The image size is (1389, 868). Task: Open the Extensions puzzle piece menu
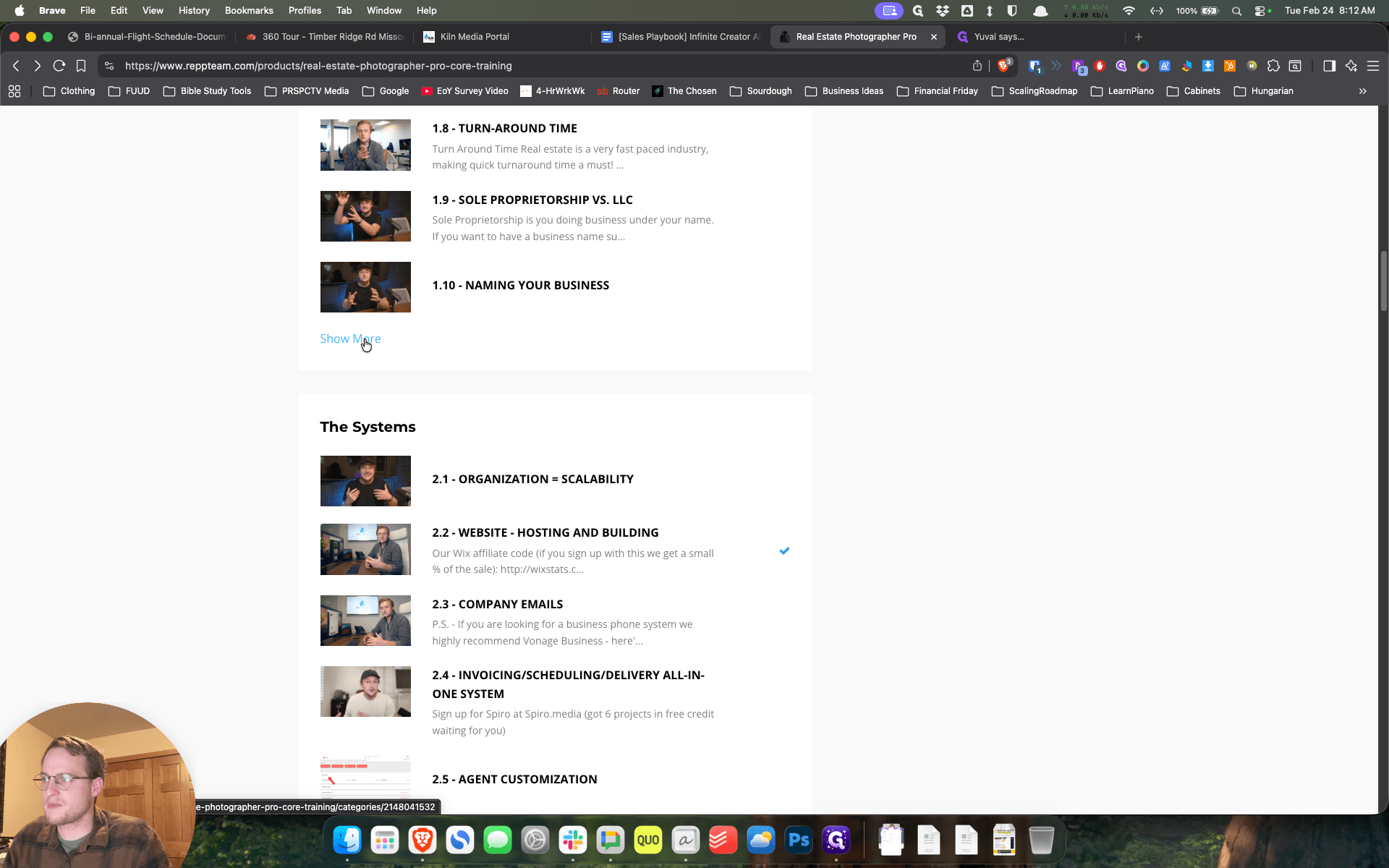(1273, 66)
